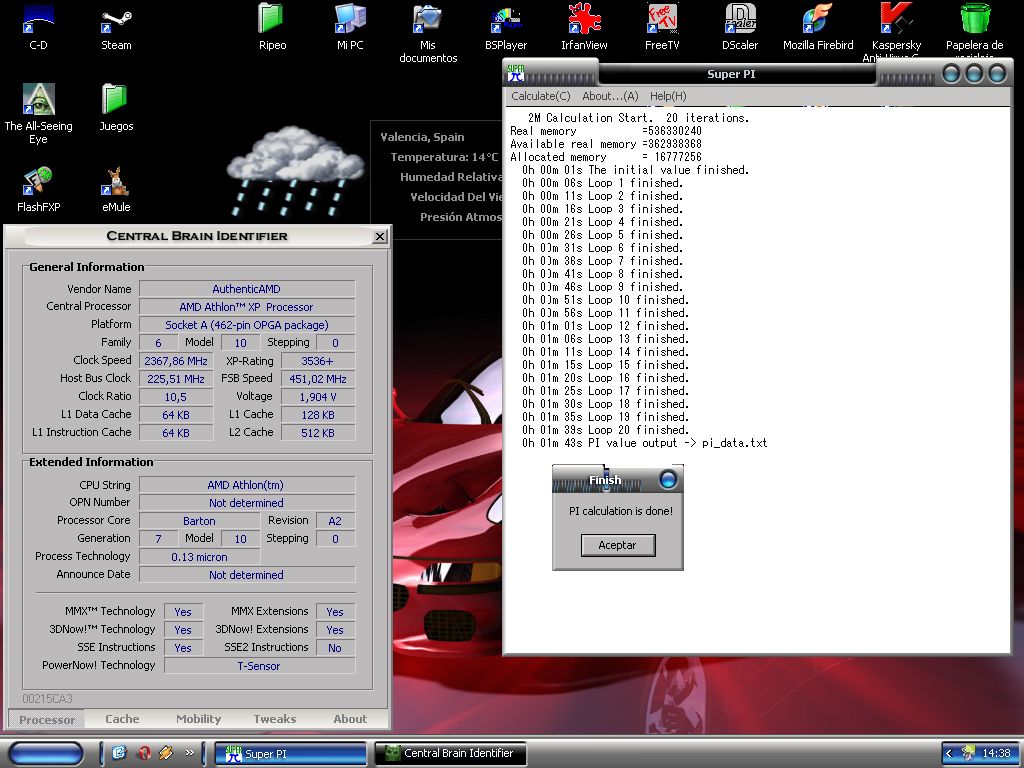Select Central Brain Identifier in the taskbar
This screenshot has height=768, width=1024.
click(x=450, y=754)
